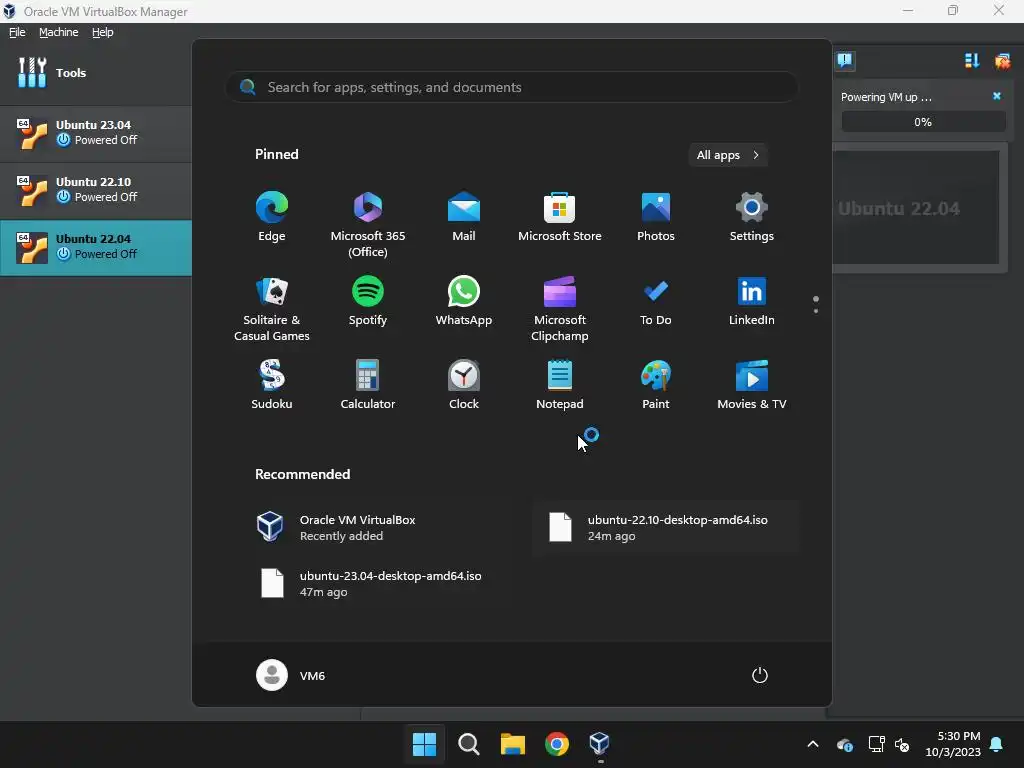Cancel the Powering VM up notification
The width and height of the screenshot is (1024, 768).
997,96
